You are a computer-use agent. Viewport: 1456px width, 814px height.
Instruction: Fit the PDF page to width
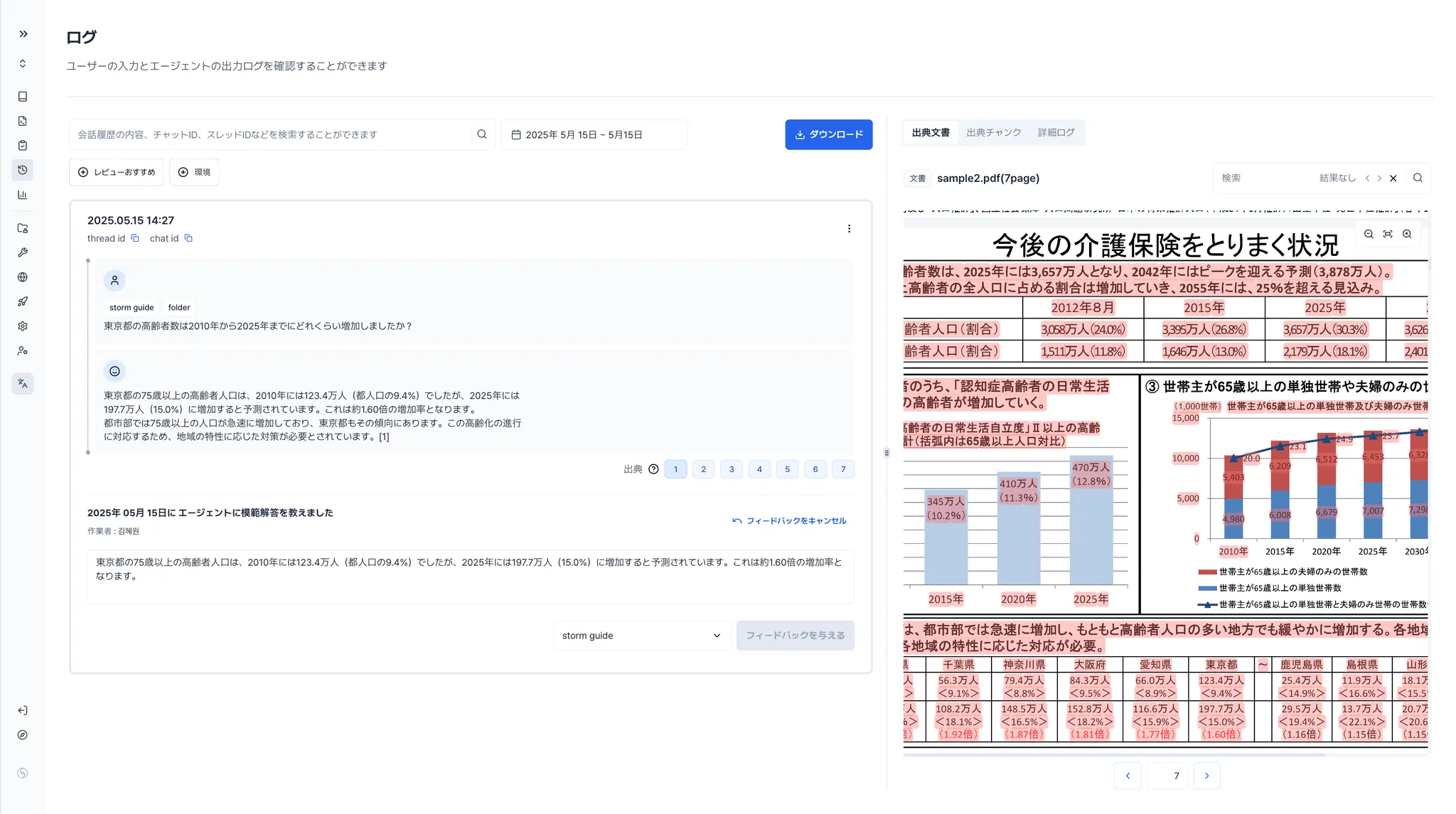click(x=1388, y=234)
